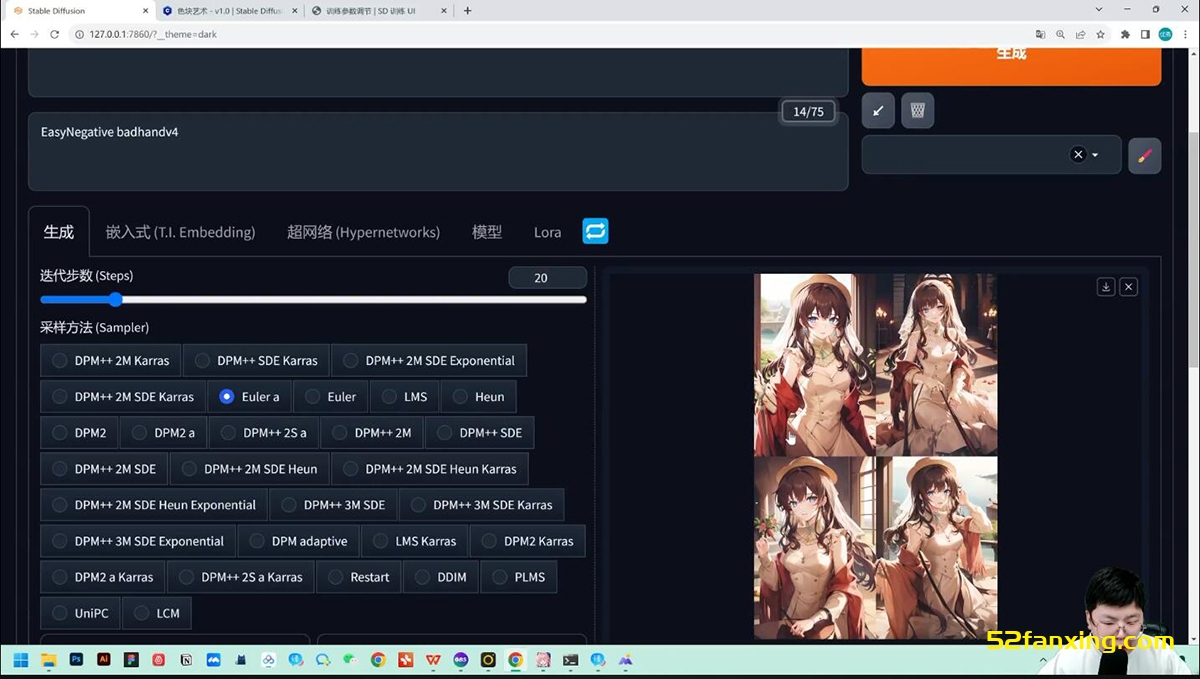
Task: Click the download icon above the image gallery
Action: pos(1106,287)
